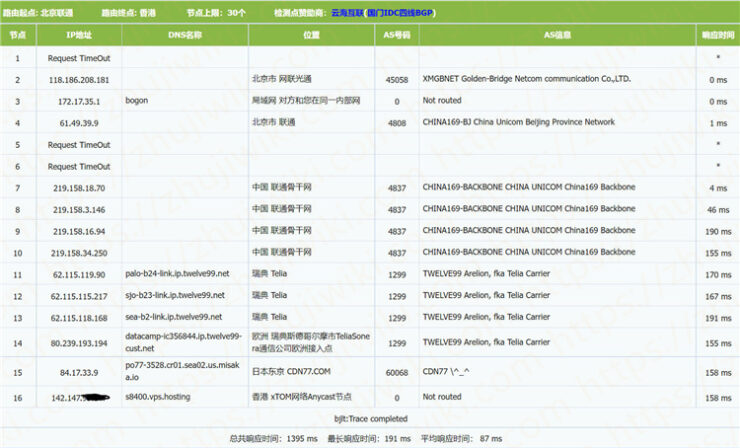This screenshot has height=448, width=740.
Task: Select CHINA169-BJ China Unicom Beijing AS info
Action: tap(519, 122)
